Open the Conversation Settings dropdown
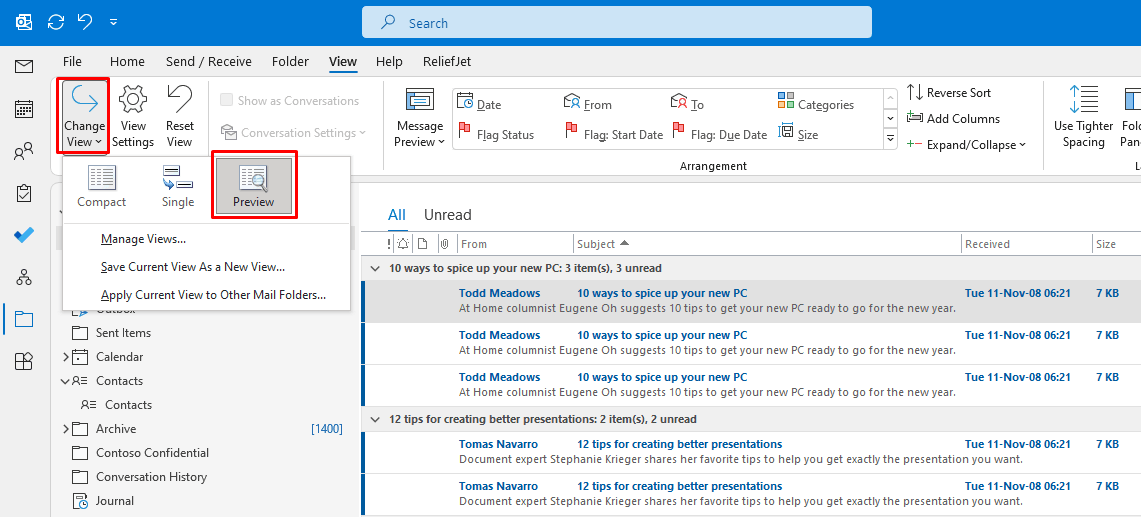This screenshot has width=1141, height=517. [x=293, y=133]
